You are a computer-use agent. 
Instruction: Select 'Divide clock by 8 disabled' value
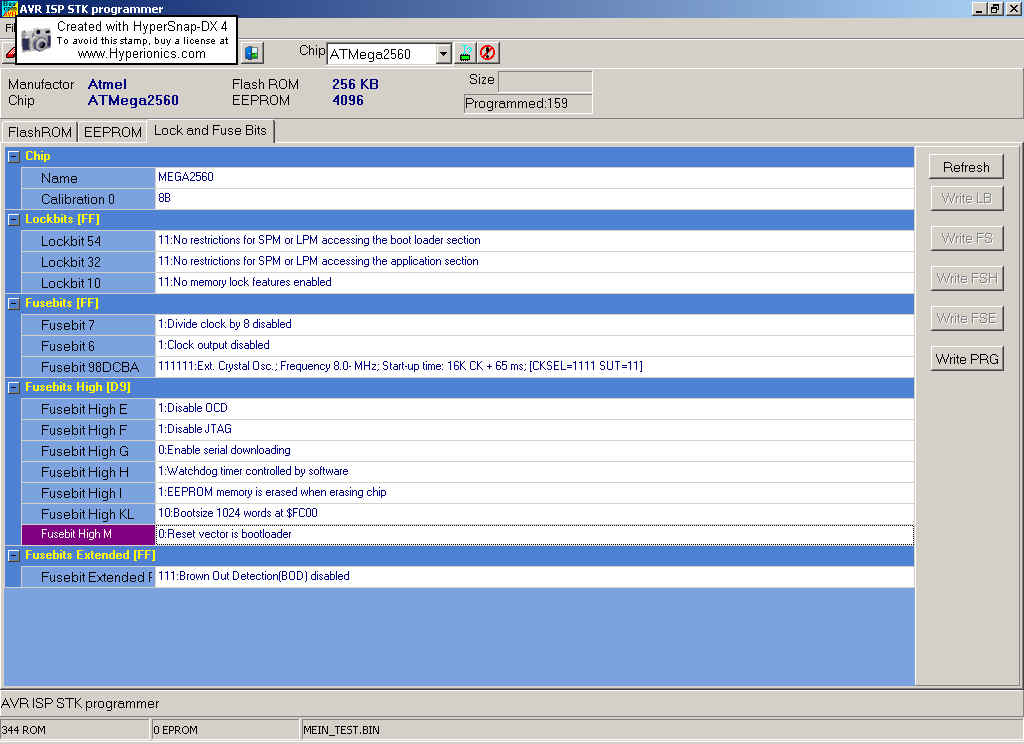point(534,324)
